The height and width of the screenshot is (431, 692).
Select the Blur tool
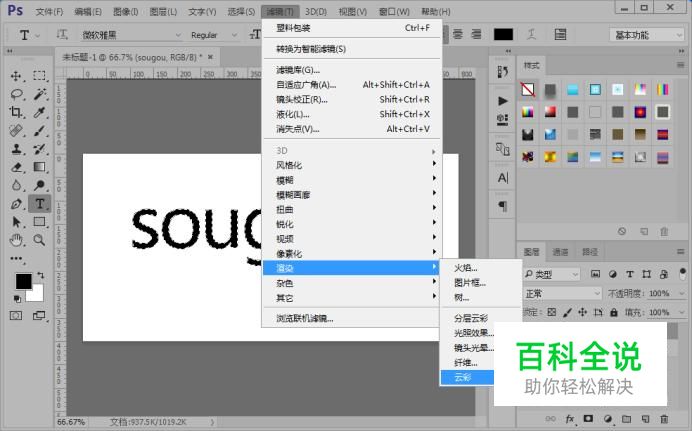(x=16, y=185)
